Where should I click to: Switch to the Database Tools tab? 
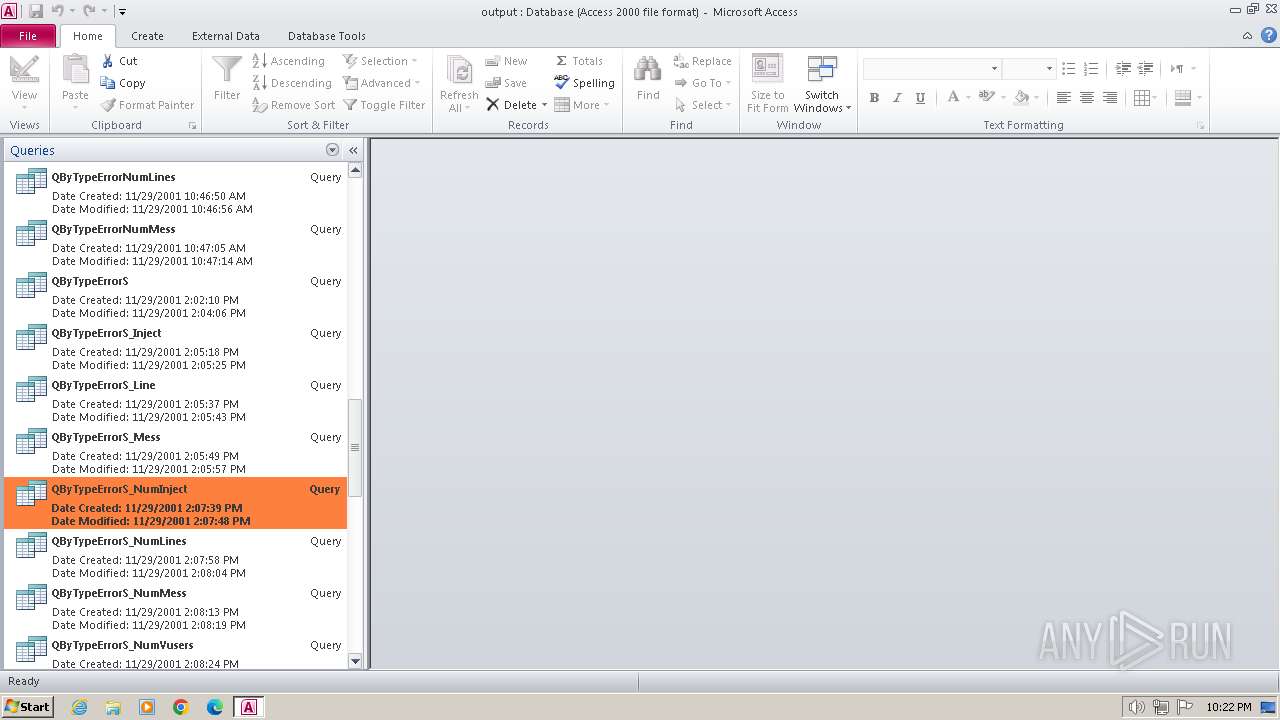(x=327, y=36)
